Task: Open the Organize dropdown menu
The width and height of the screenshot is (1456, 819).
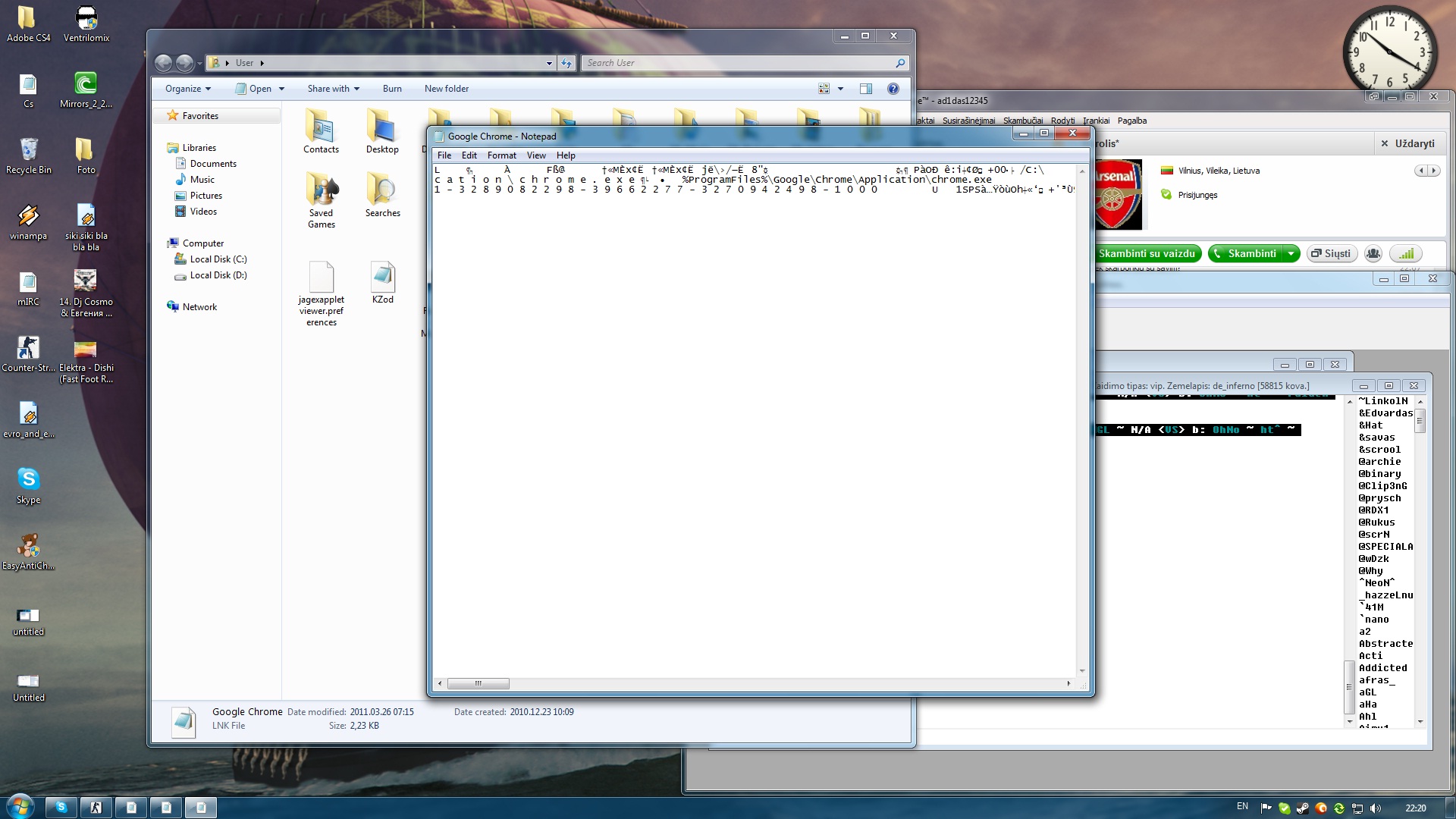Action: 188,89
